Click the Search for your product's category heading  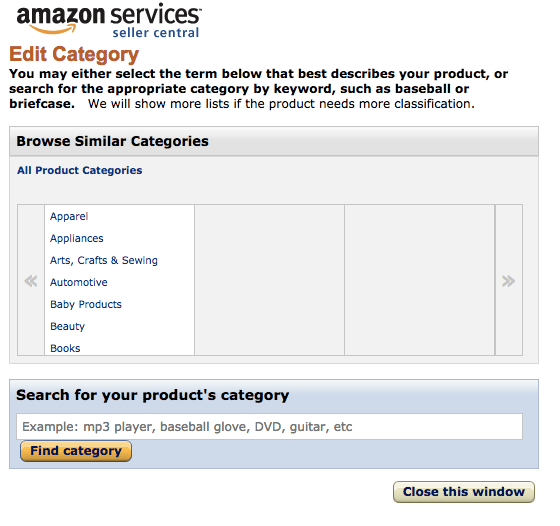click(x=152, y=395)
